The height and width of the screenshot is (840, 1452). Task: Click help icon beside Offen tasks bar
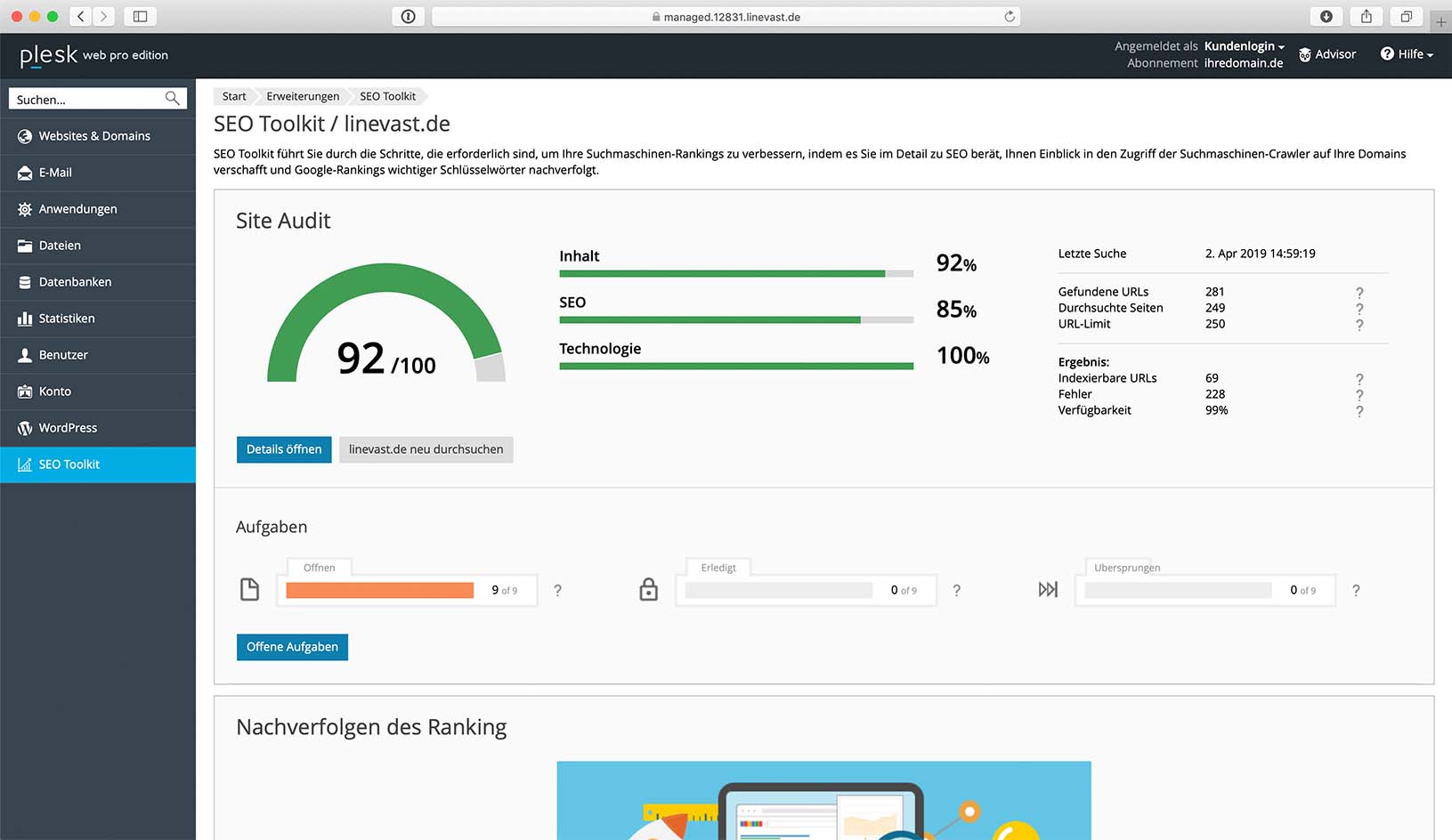(558, 590)
